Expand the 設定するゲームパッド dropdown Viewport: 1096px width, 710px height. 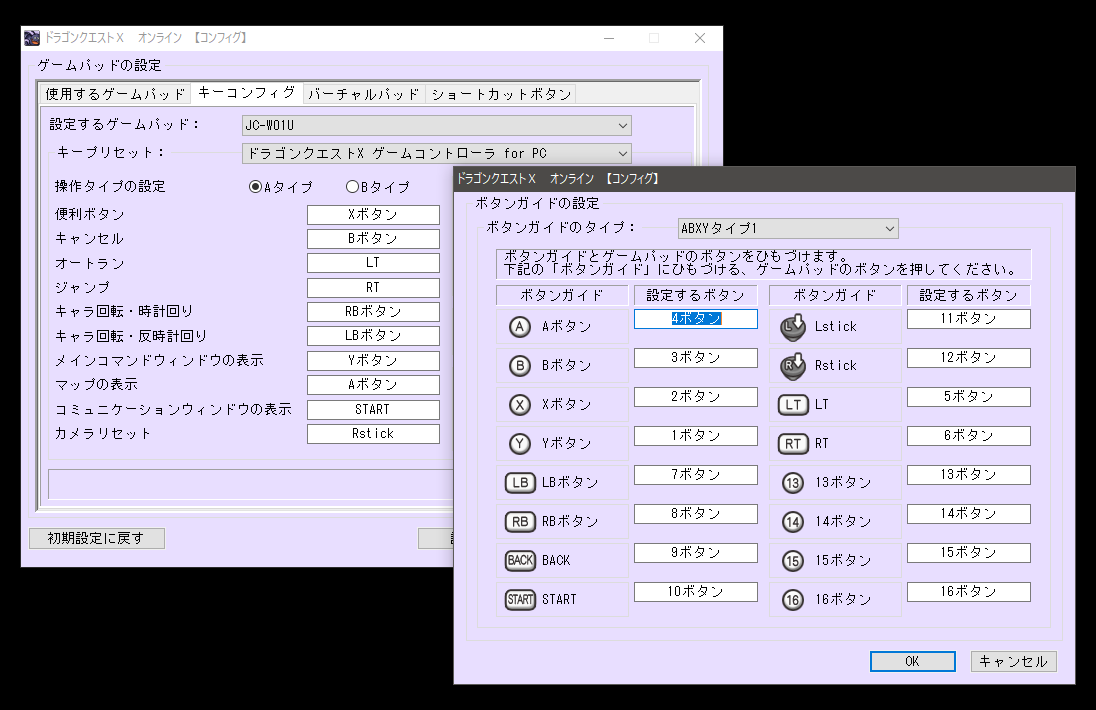coord(436,125)
